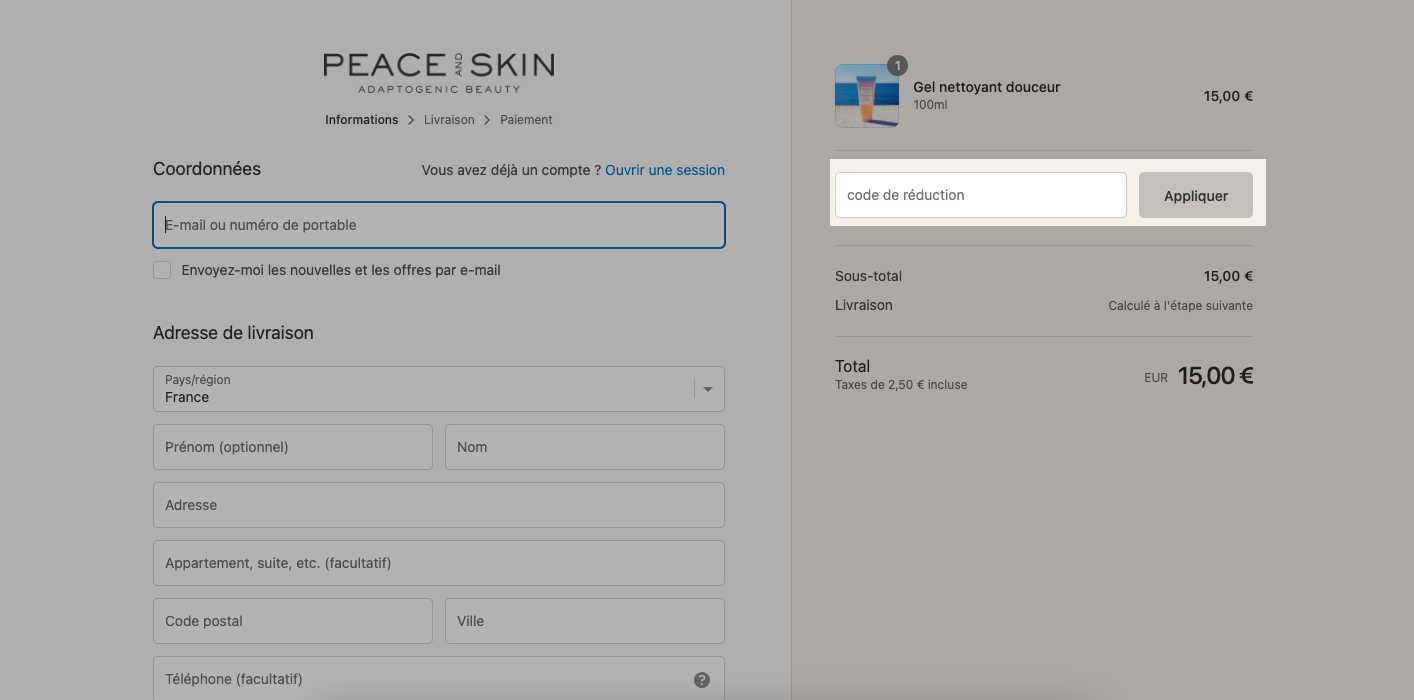Open the Gel nettoyant douceur product thumbnail
The width and height of the screenshot is (1414, 700).
[x=867, y=96]
